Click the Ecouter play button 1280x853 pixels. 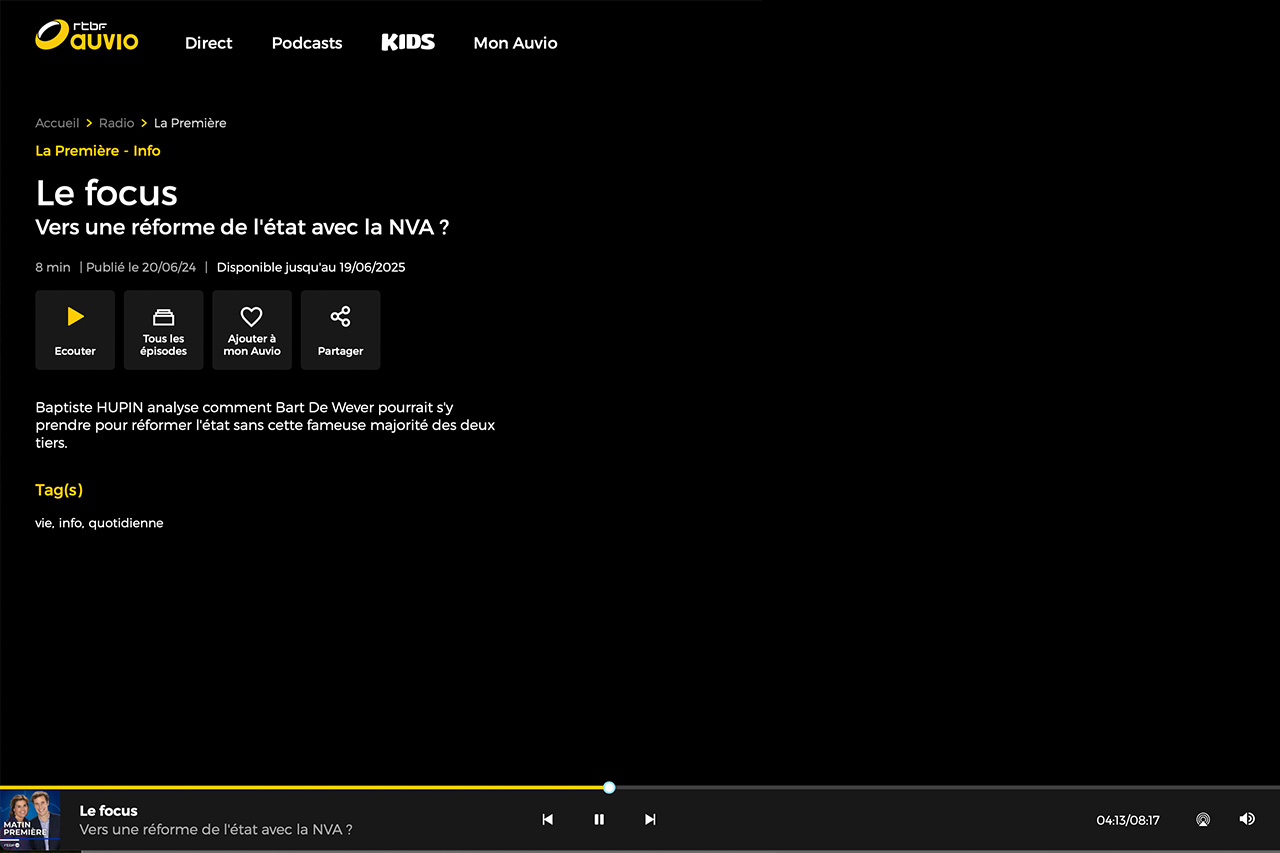[75, 330]
